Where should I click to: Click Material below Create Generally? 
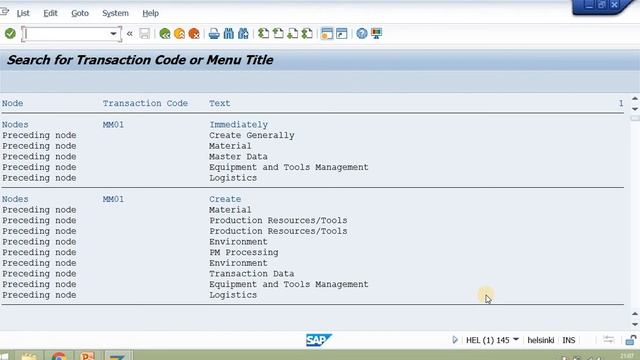[x=230, y=146]
